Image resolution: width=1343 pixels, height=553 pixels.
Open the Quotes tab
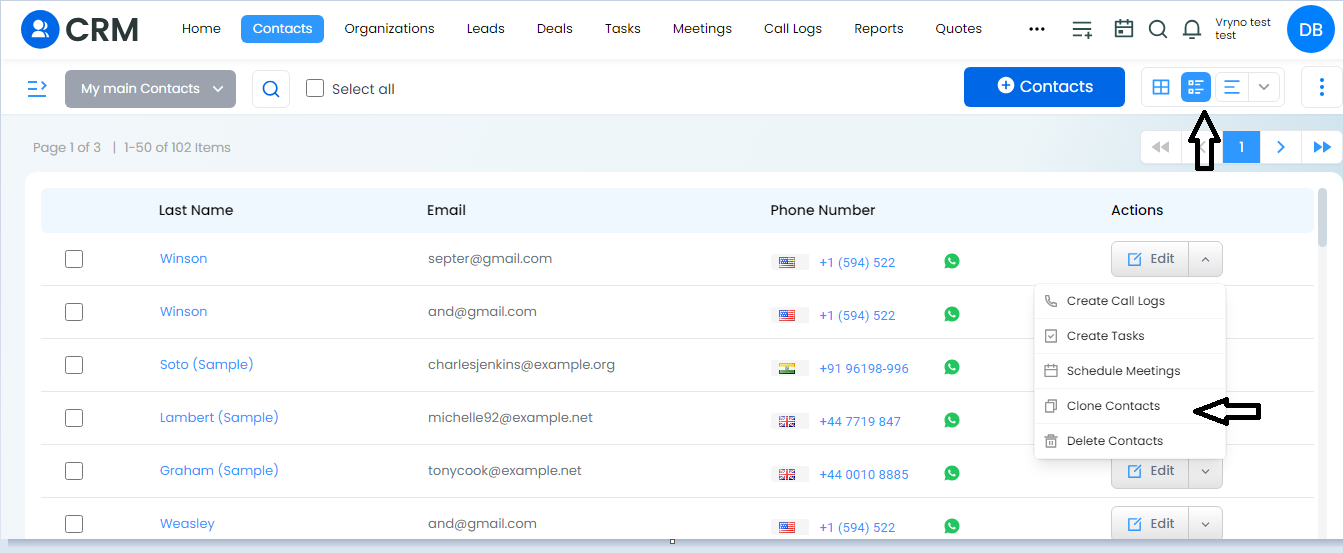point(959,29)
